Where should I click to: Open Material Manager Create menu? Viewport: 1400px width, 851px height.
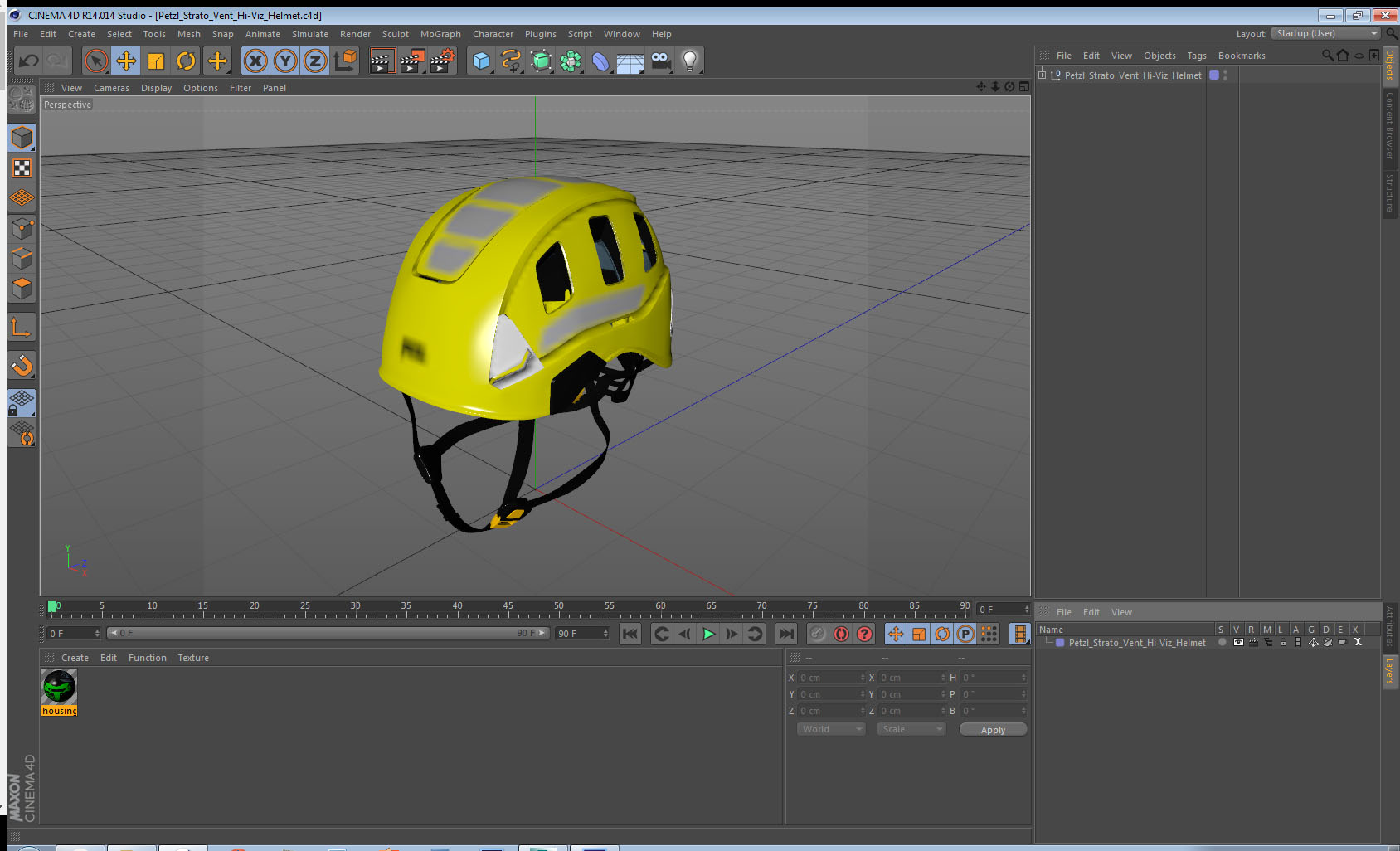click(75, 658)
